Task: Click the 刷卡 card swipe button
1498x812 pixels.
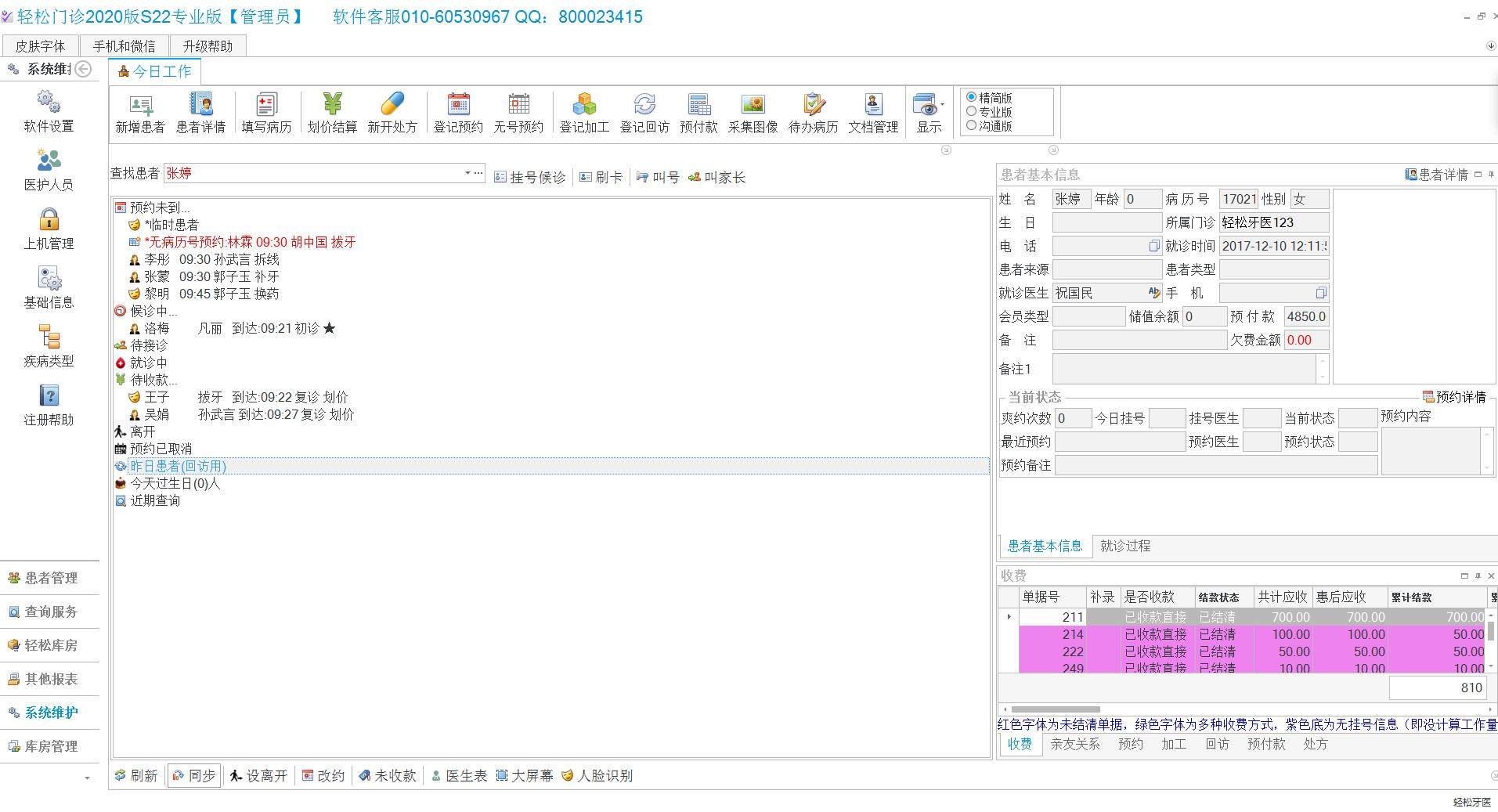Action: (x=601, y=177)
